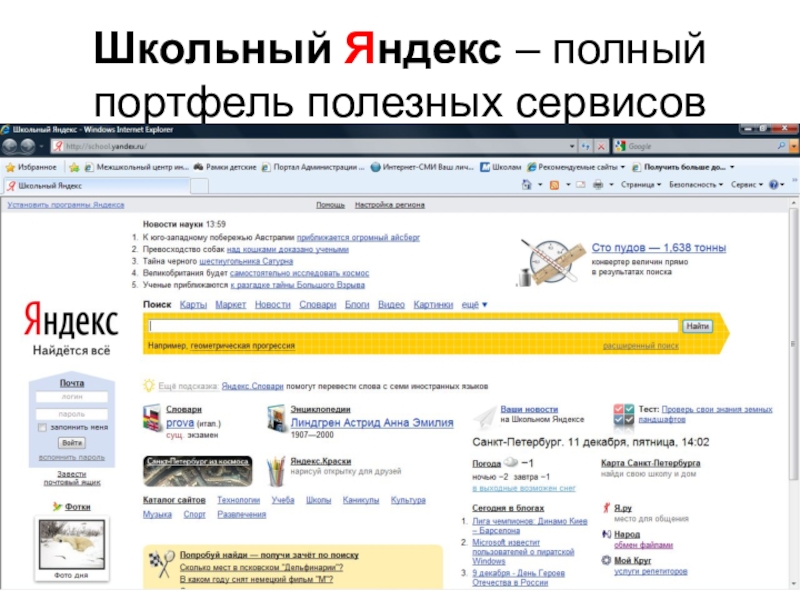Open a new blank browser tab
This screenshot has width=800, height=600.
pyautogui.click(x=199, y=186)
